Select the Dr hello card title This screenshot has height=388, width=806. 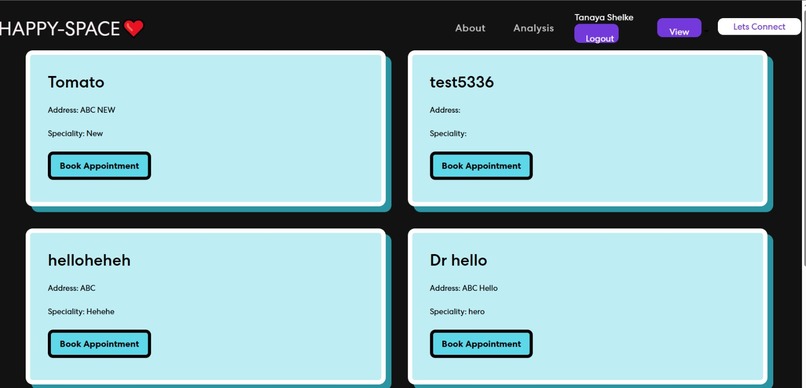coord(458,261)
